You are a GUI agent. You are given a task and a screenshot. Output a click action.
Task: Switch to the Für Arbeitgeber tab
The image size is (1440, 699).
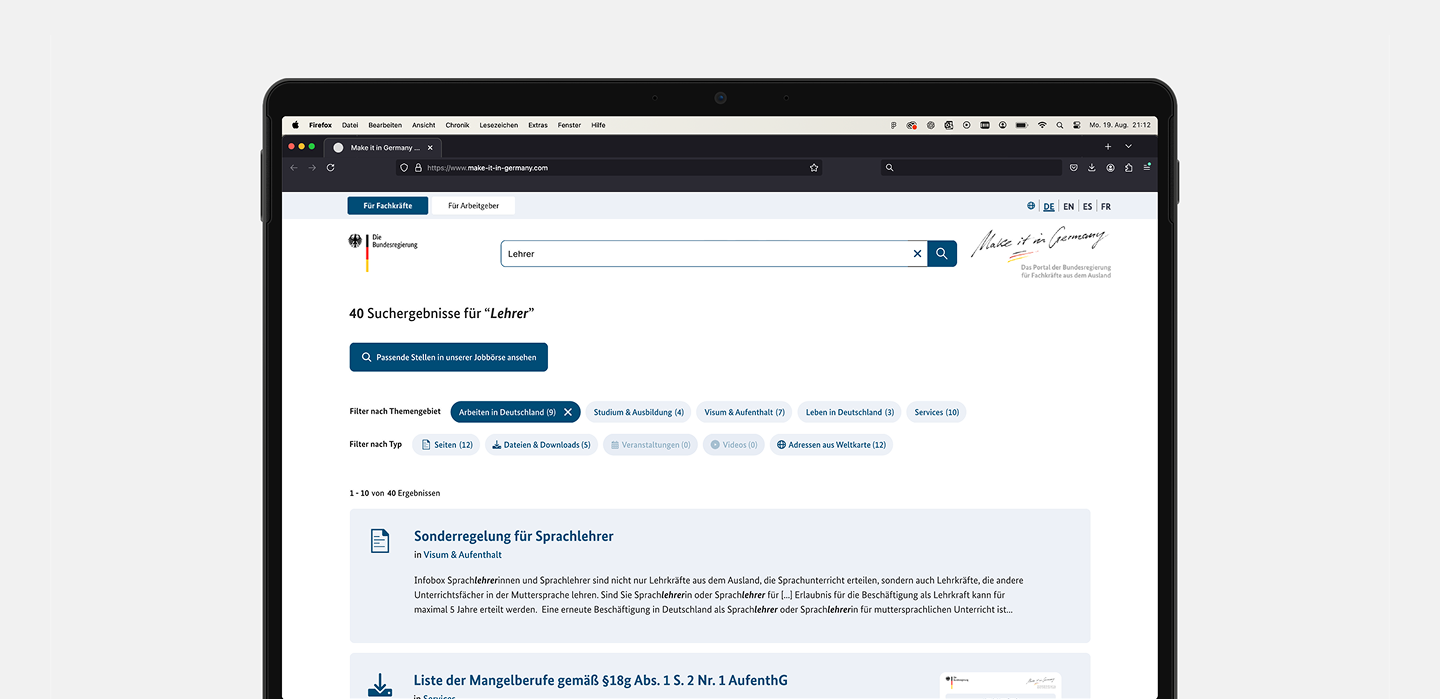point(473,206)
